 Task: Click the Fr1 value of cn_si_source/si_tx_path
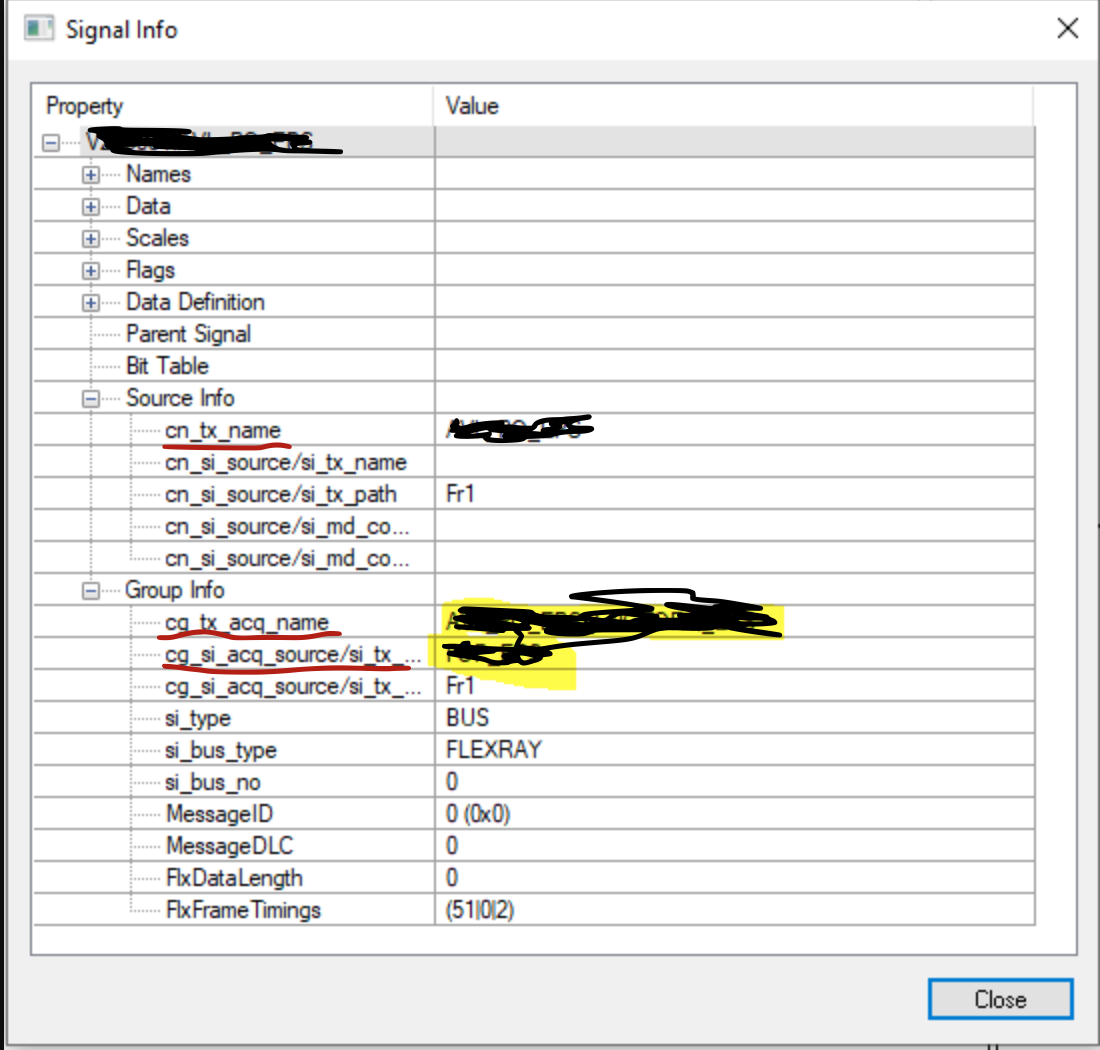(460, 494)
